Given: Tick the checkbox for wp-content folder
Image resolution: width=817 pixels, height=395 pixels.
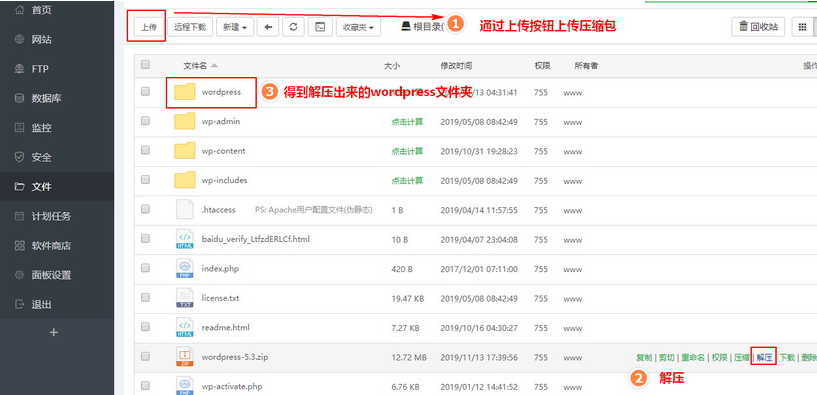Looking at the screenshot, I should [145, 150].
